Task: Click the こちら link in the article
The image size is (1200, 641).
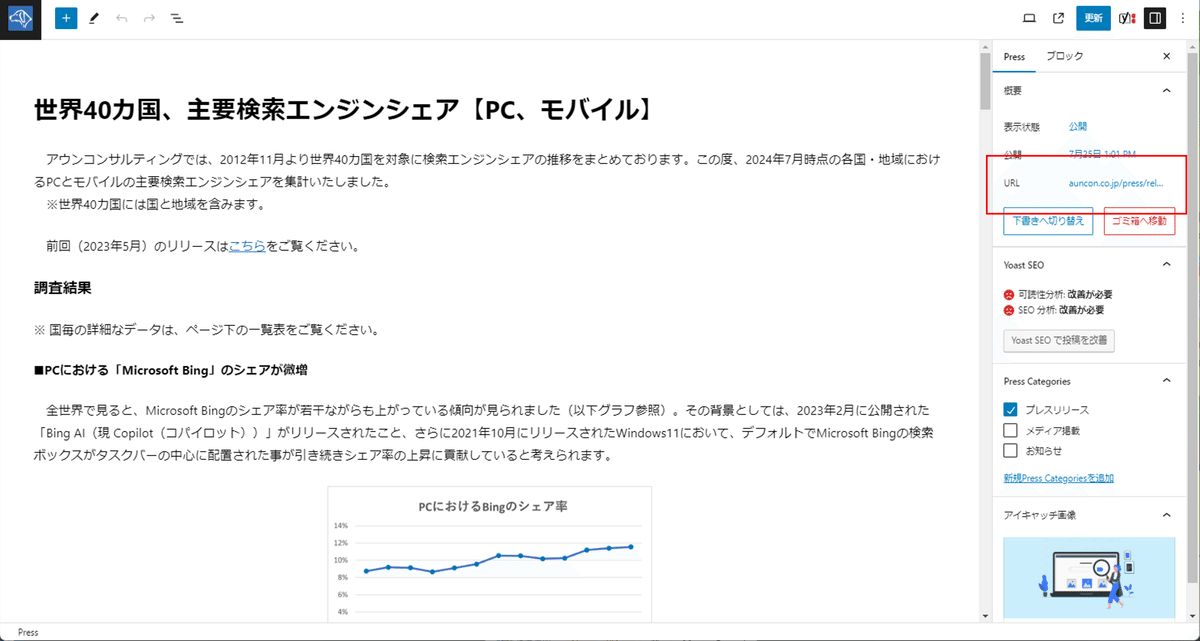Action: coord(247,246)
